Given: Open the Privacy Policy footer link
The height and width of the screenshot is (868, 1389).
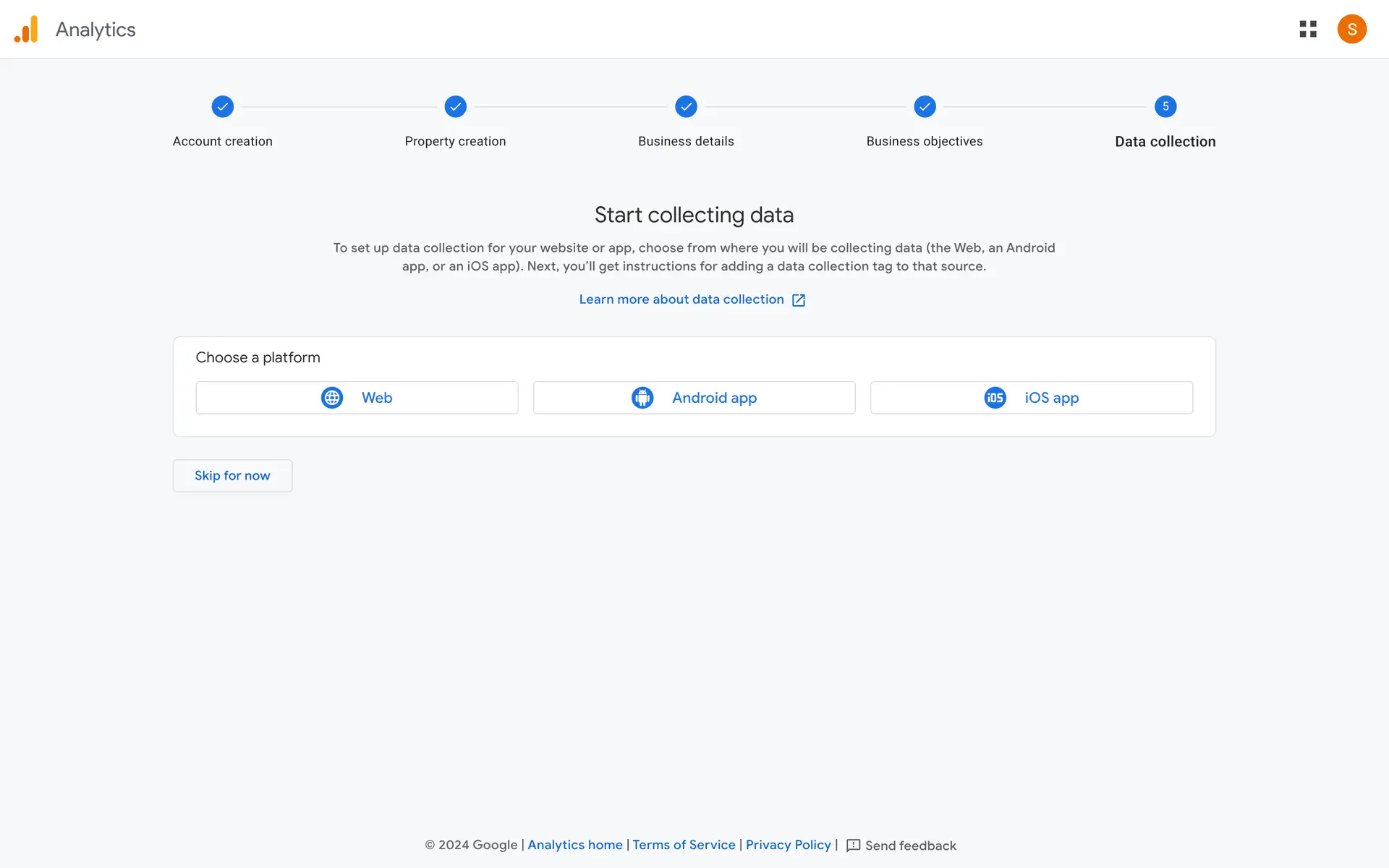Looking at the screenshot, I should click(x=788, y=845).
